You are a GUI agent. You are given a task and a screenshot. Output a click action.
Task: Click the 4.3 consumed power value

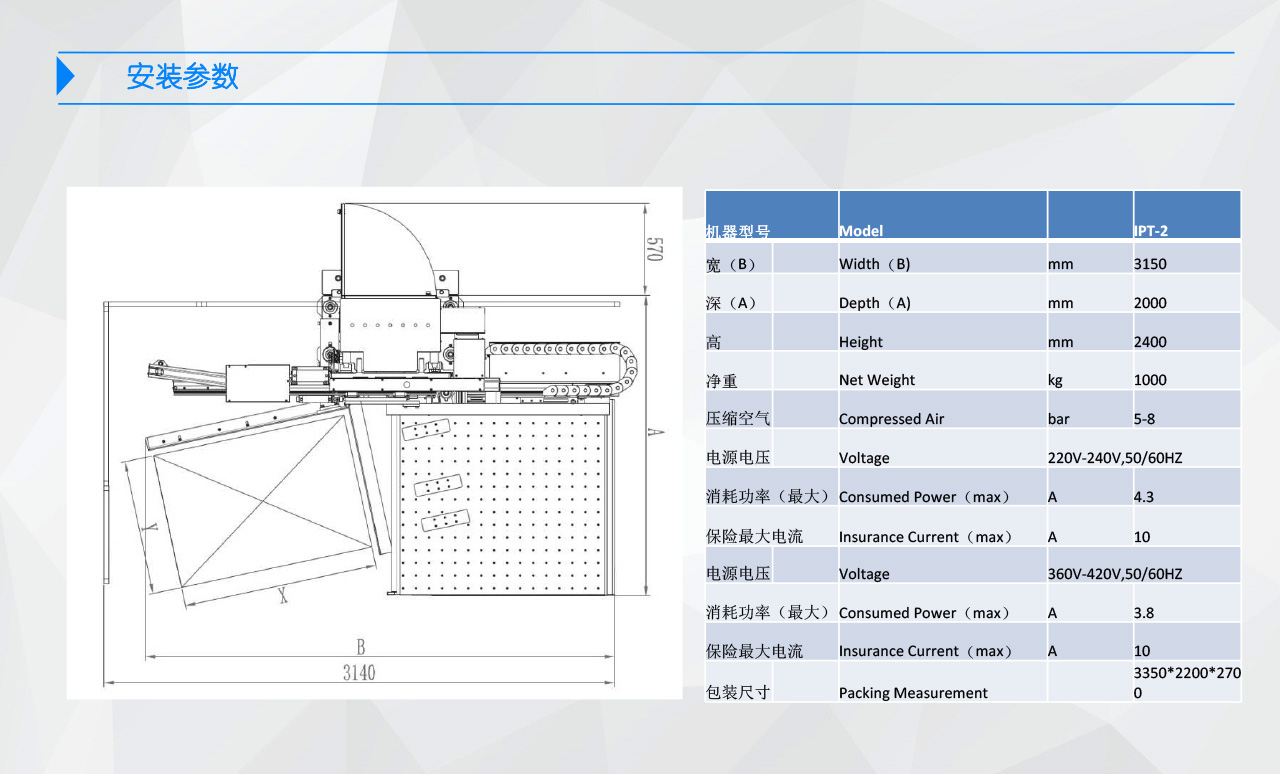coord(1143,497)
